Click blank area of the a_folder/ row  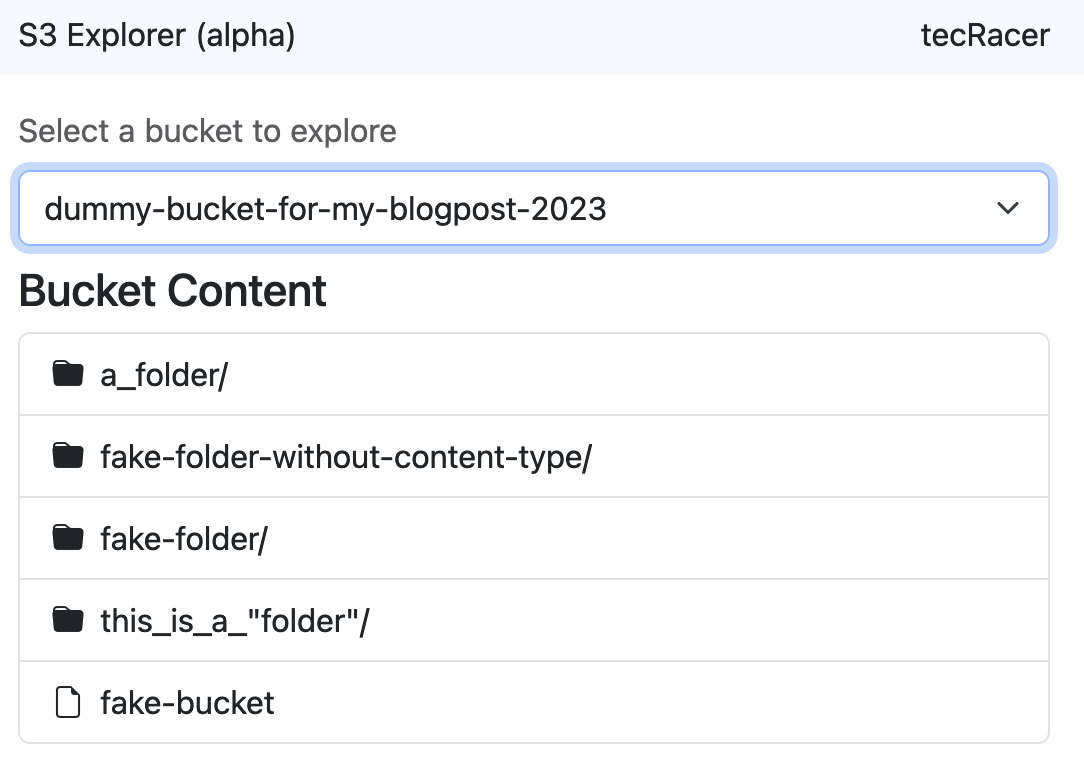[636, 374]
